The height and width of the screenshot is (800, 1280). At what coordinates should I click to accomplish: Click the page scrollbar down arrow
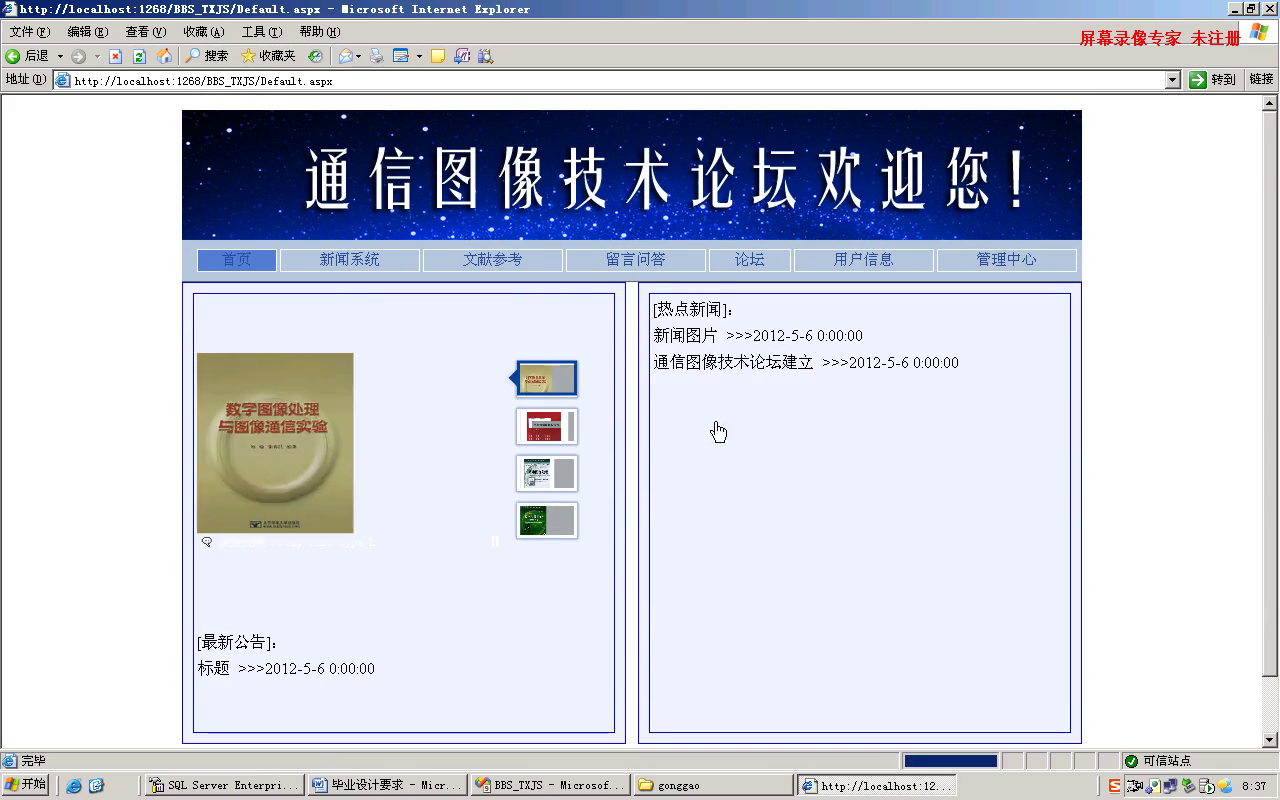(x=1270, y=740)
